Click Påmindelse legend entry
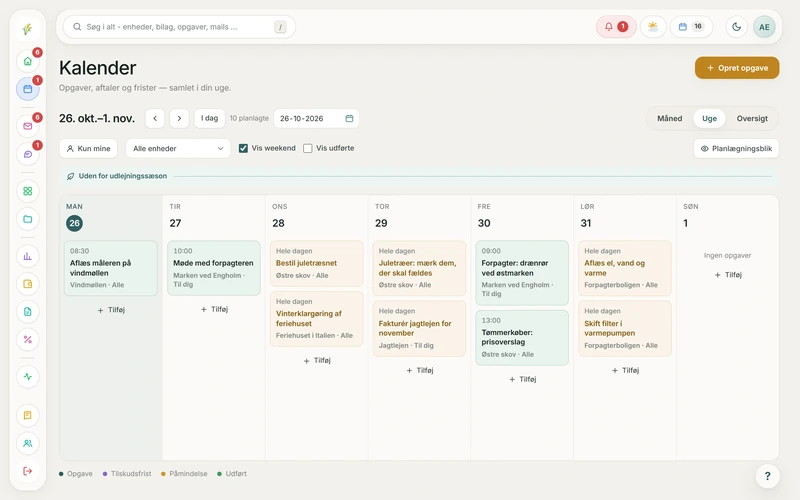 click(x=184, y=474)
